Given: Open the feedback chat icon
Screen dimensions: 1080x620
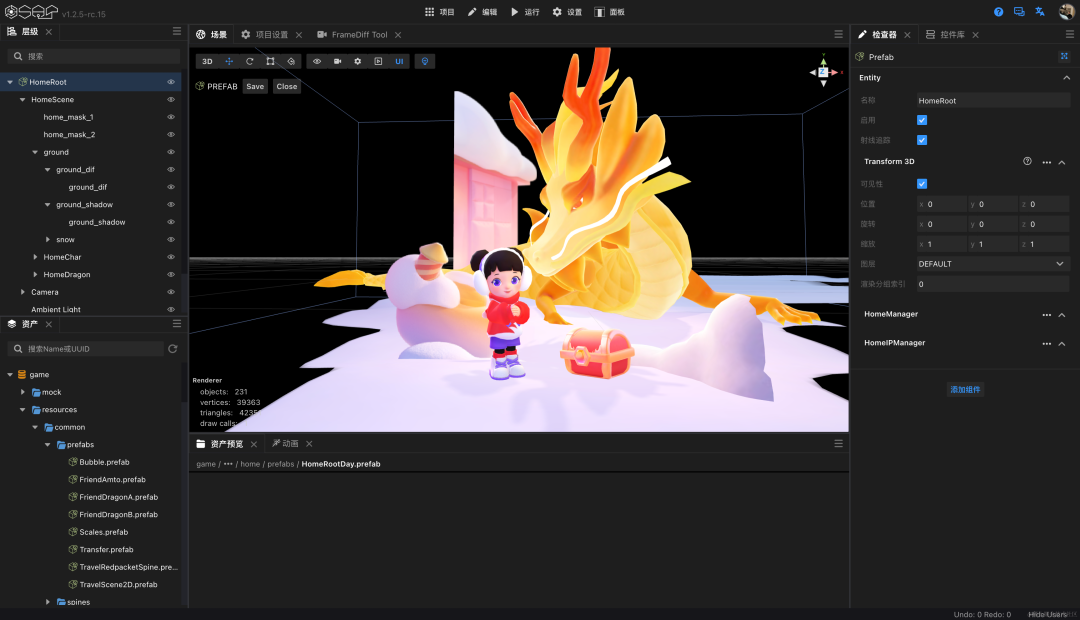Looking at the screenshot, I should click(1019, 12).
